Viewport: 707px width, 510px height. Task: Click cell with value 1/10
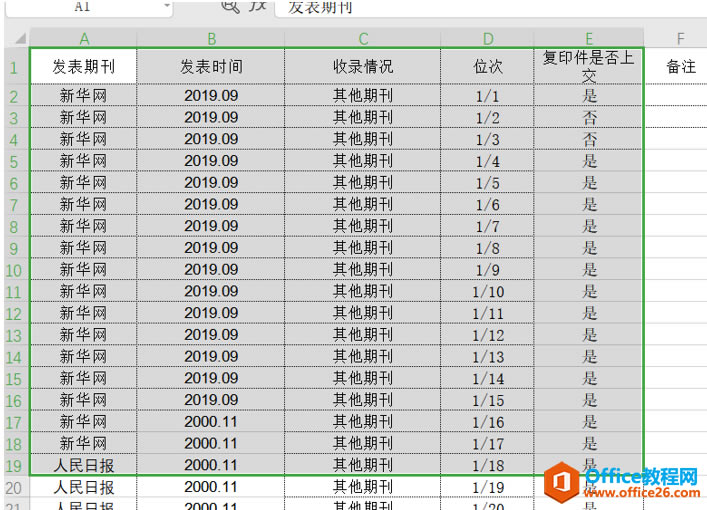coord(487,291)
